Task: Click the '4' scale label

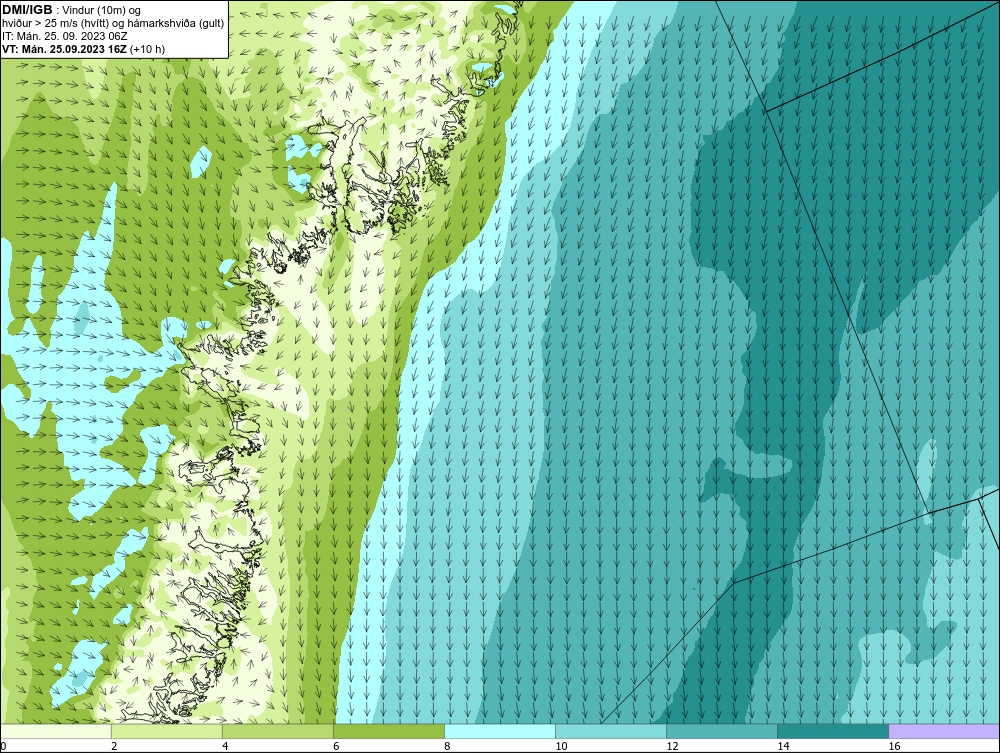Action: (x=224, y=746)
